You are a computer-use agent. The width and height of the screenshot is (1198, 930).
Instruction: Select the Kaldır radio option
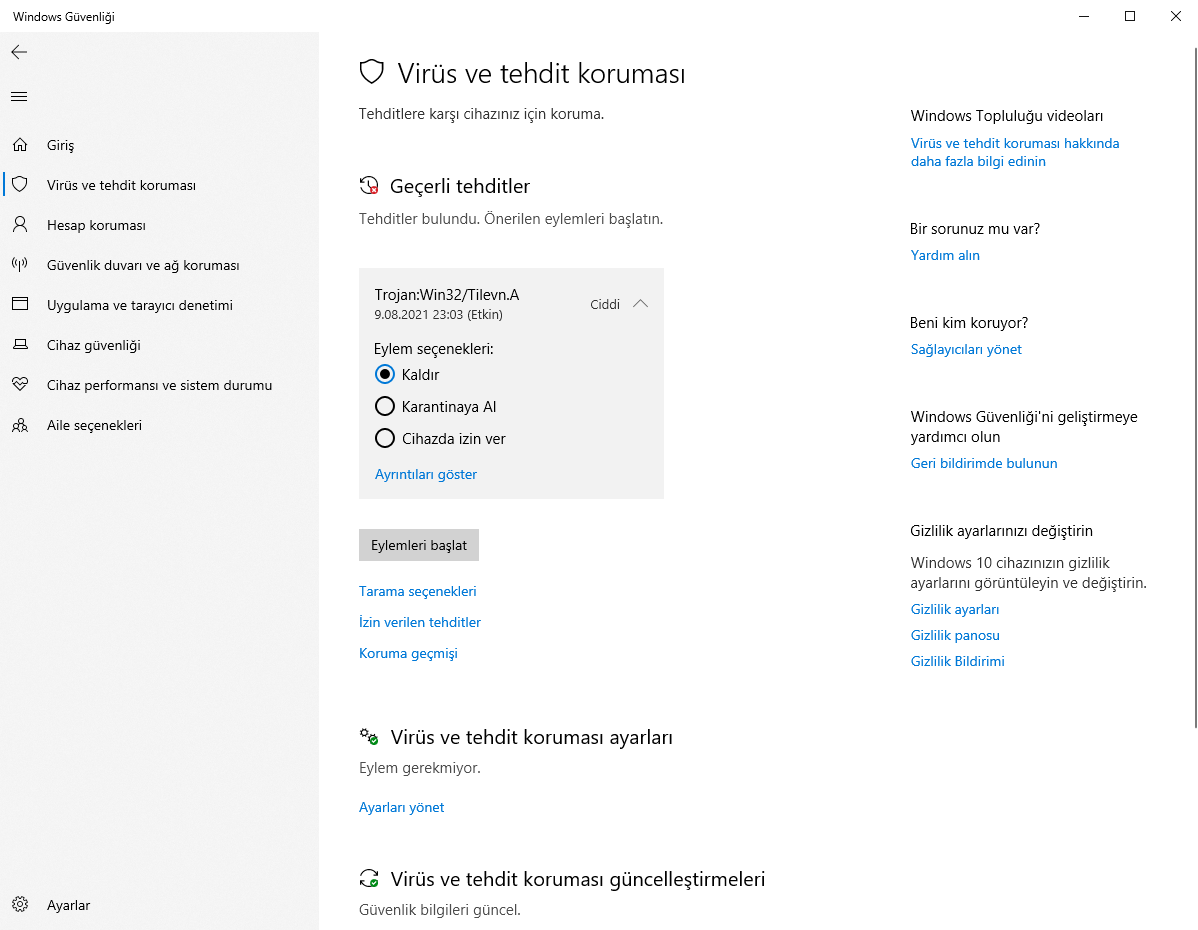[x=385, y=374]
